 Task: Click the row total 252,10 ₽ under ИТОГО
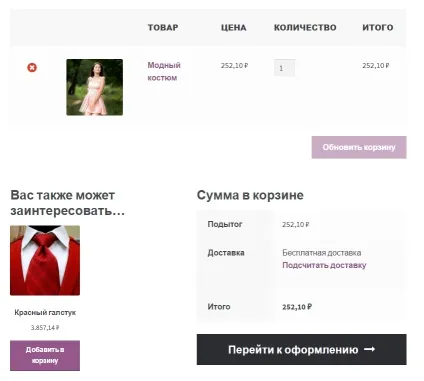click(x=376, y=66)
